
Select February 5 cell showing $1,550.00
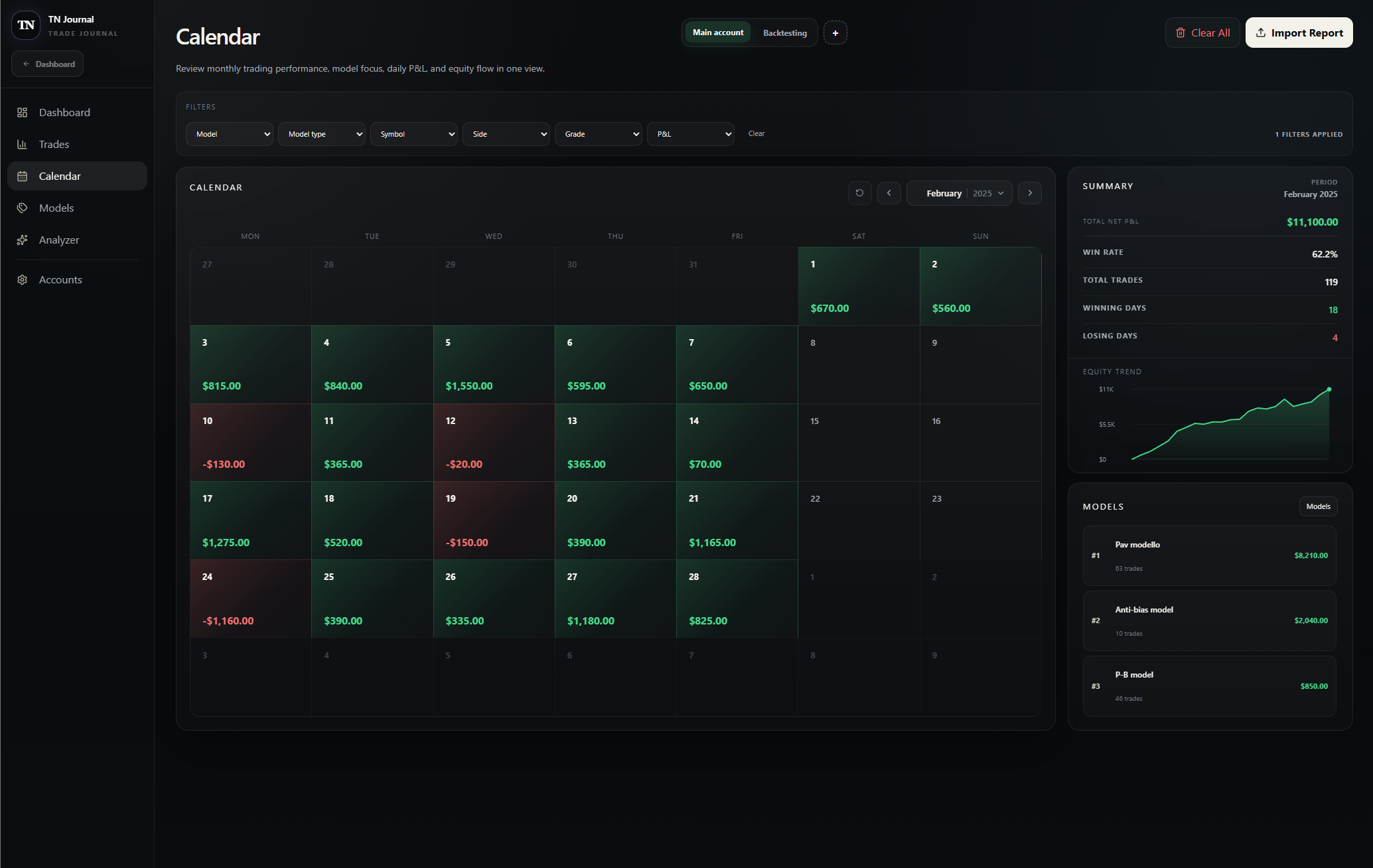point(494,364)
